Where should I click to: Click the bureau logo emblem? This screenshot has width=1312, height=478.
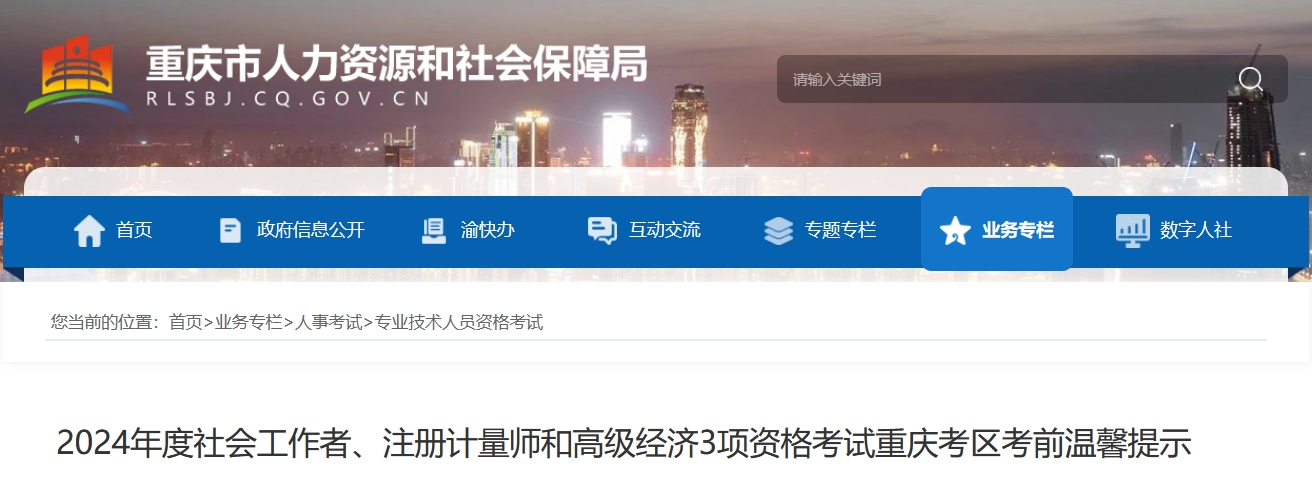coord(77,75)
